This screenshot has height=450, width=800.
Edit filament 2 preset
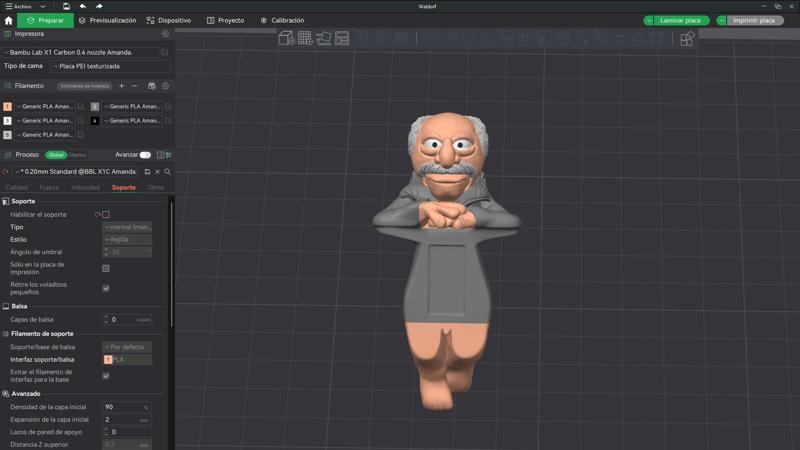pyautogui.click(x=168, y=106)
